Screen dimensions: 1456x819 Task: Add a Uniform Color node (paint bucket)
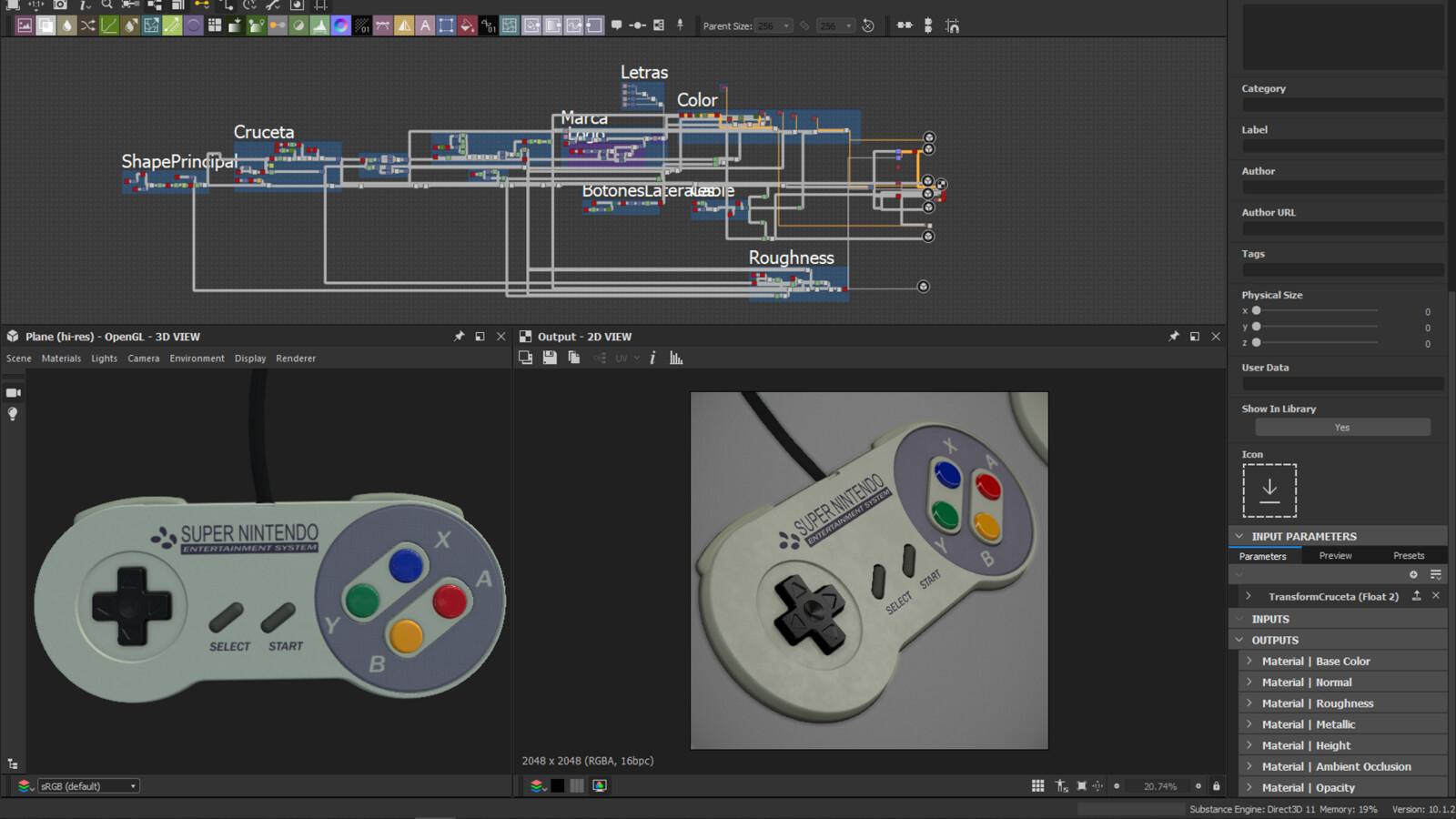point(467,25)
